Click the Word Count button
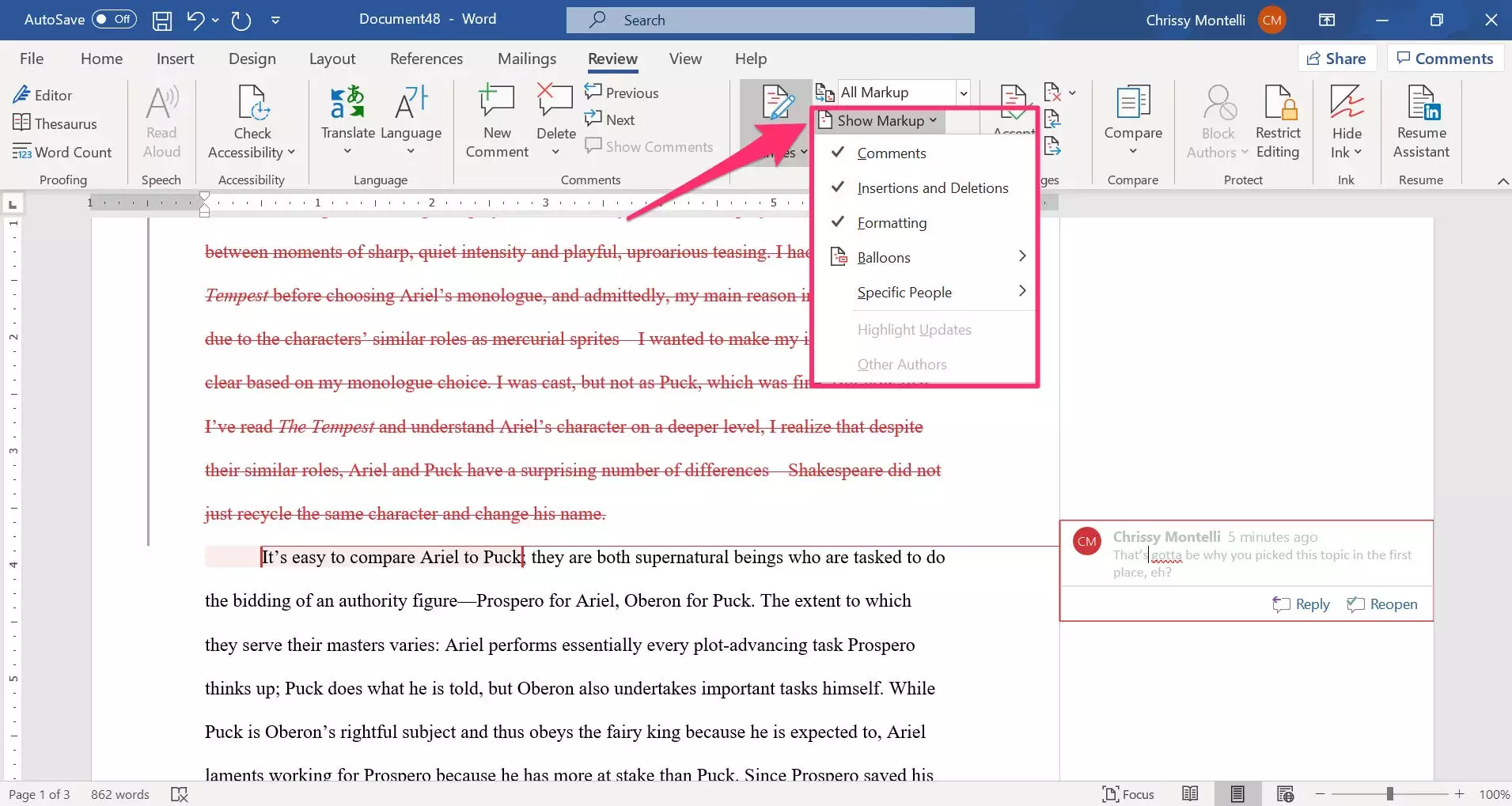Viewport: 1512px width, 806px height. tap(62, 152)
